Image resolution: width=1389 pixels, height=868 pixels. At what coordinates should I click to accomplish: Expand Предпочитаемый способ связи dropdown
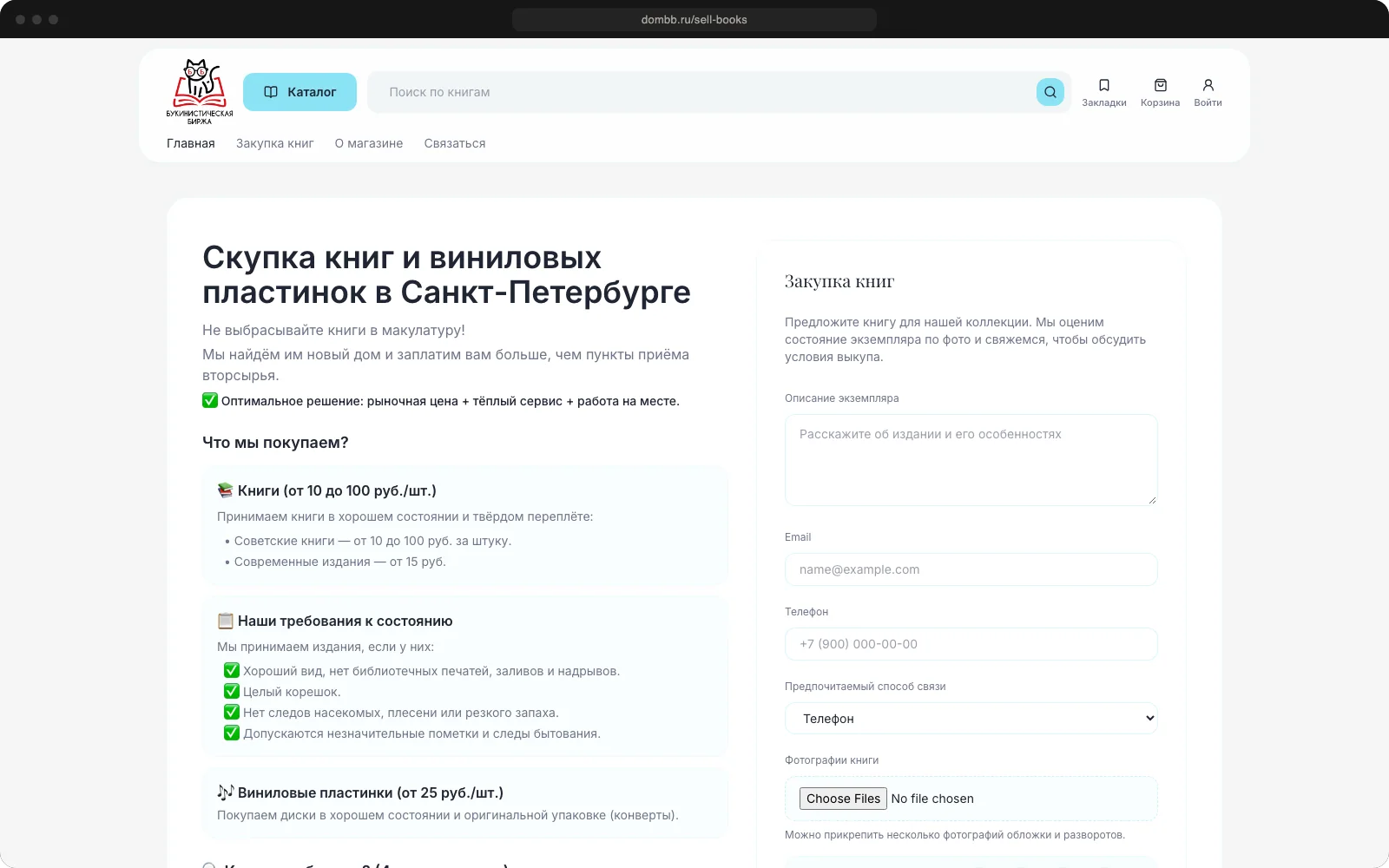click(971, 719)
